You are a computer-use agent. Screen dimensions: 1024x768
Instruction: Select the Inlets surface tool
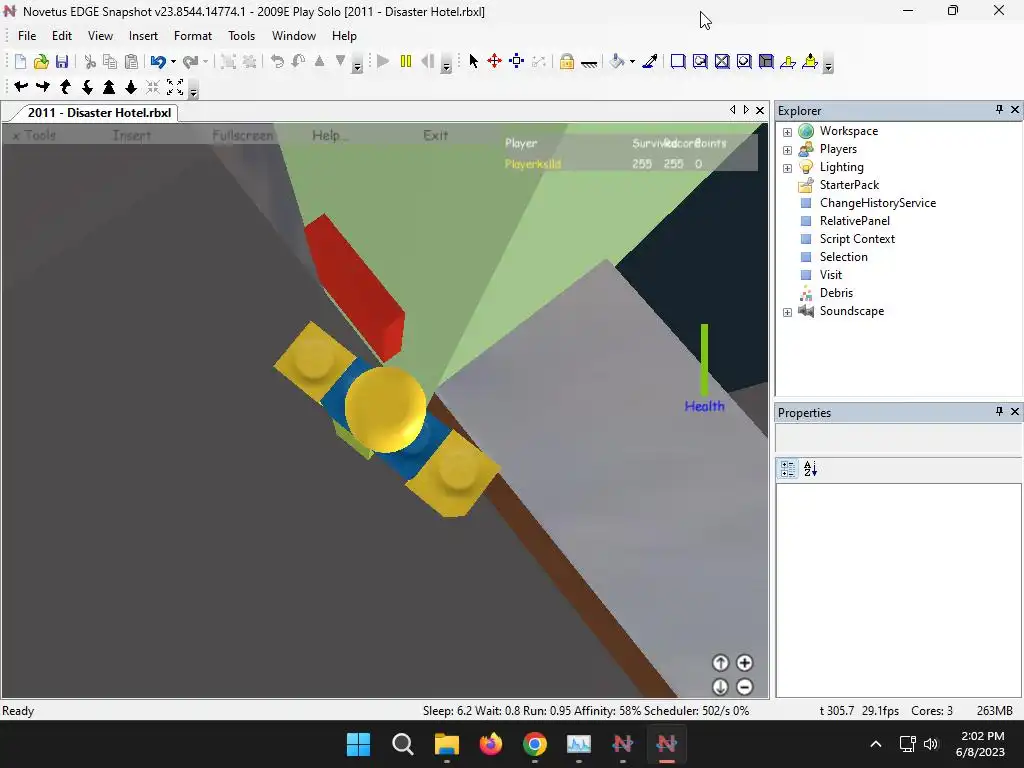tap(766, 61)
